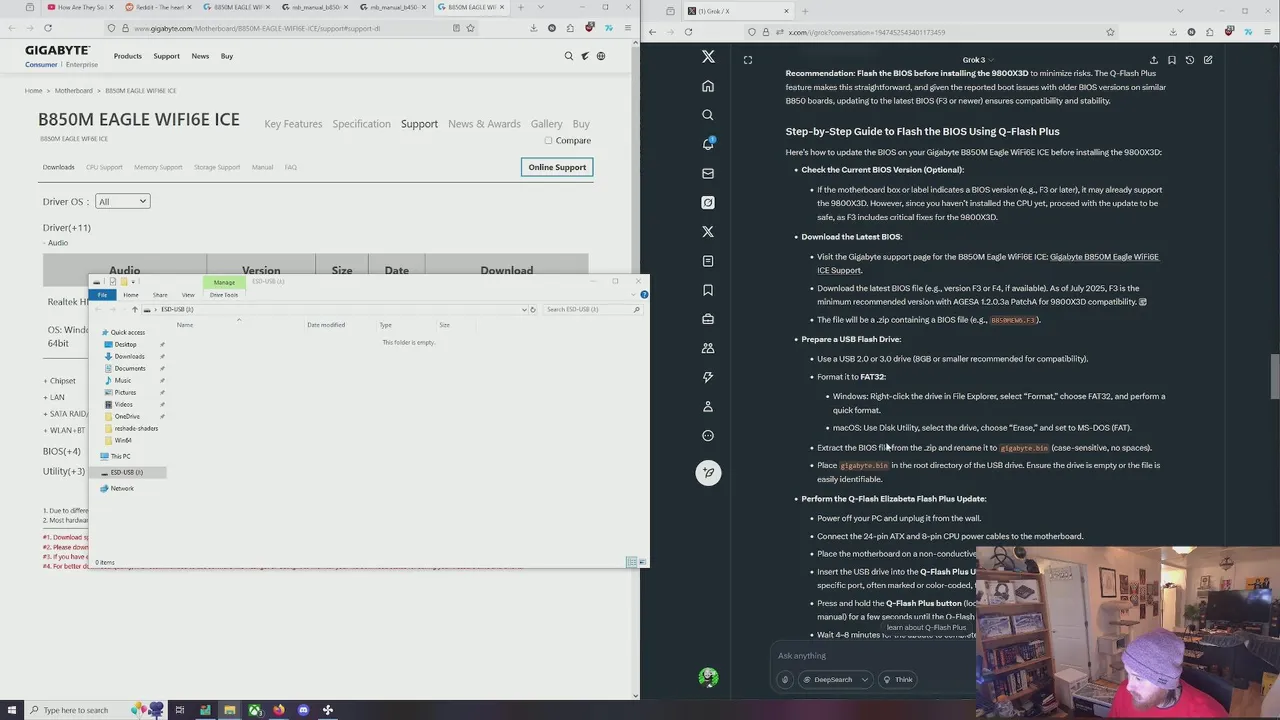The width and height of the screenshot is (1280, 720).
Task: Open Drive Tools ribbon tab
Action: pos(224,295)
